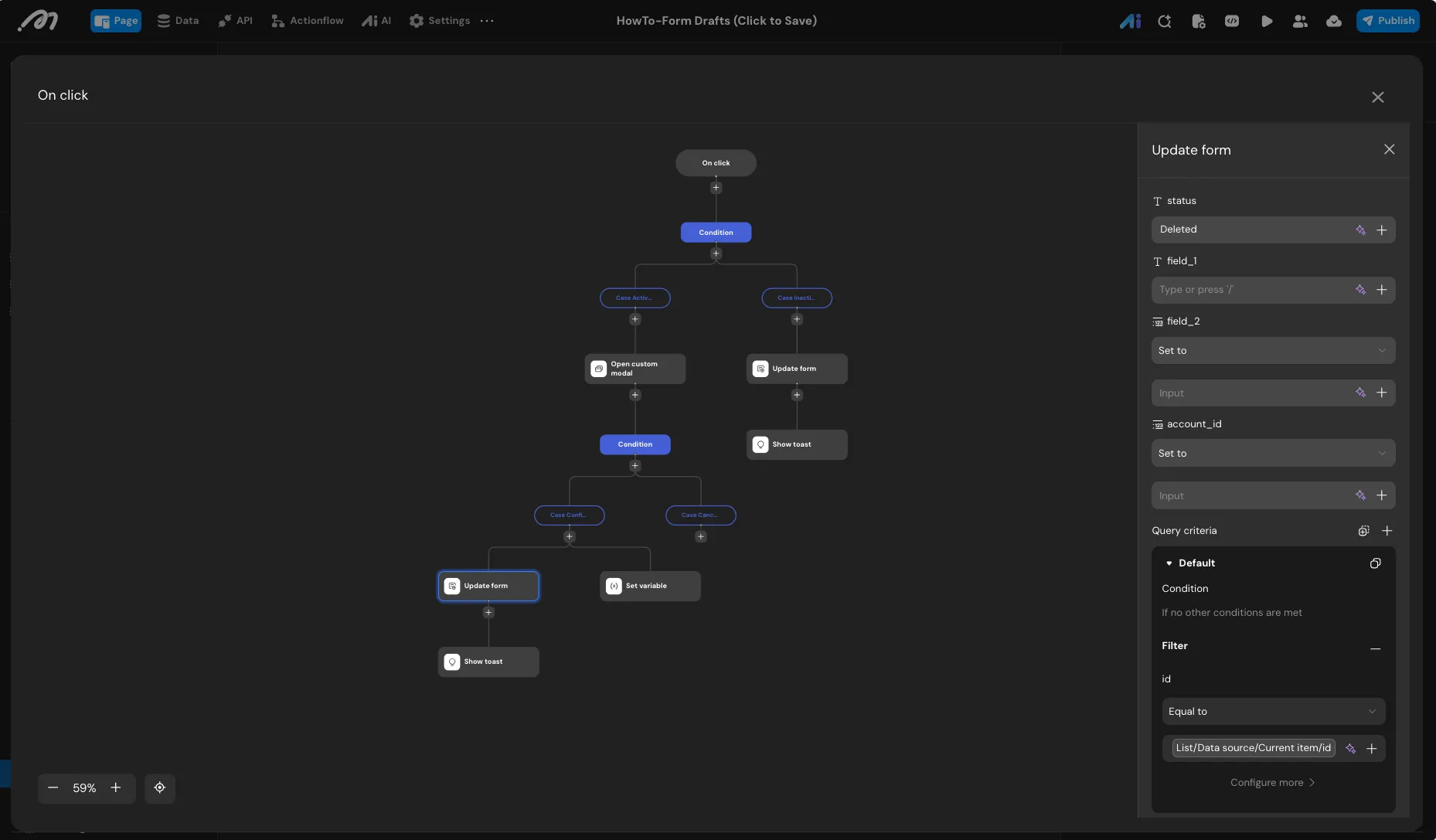
Task: Open the collaborators people icon
Action: [1300, 21]
